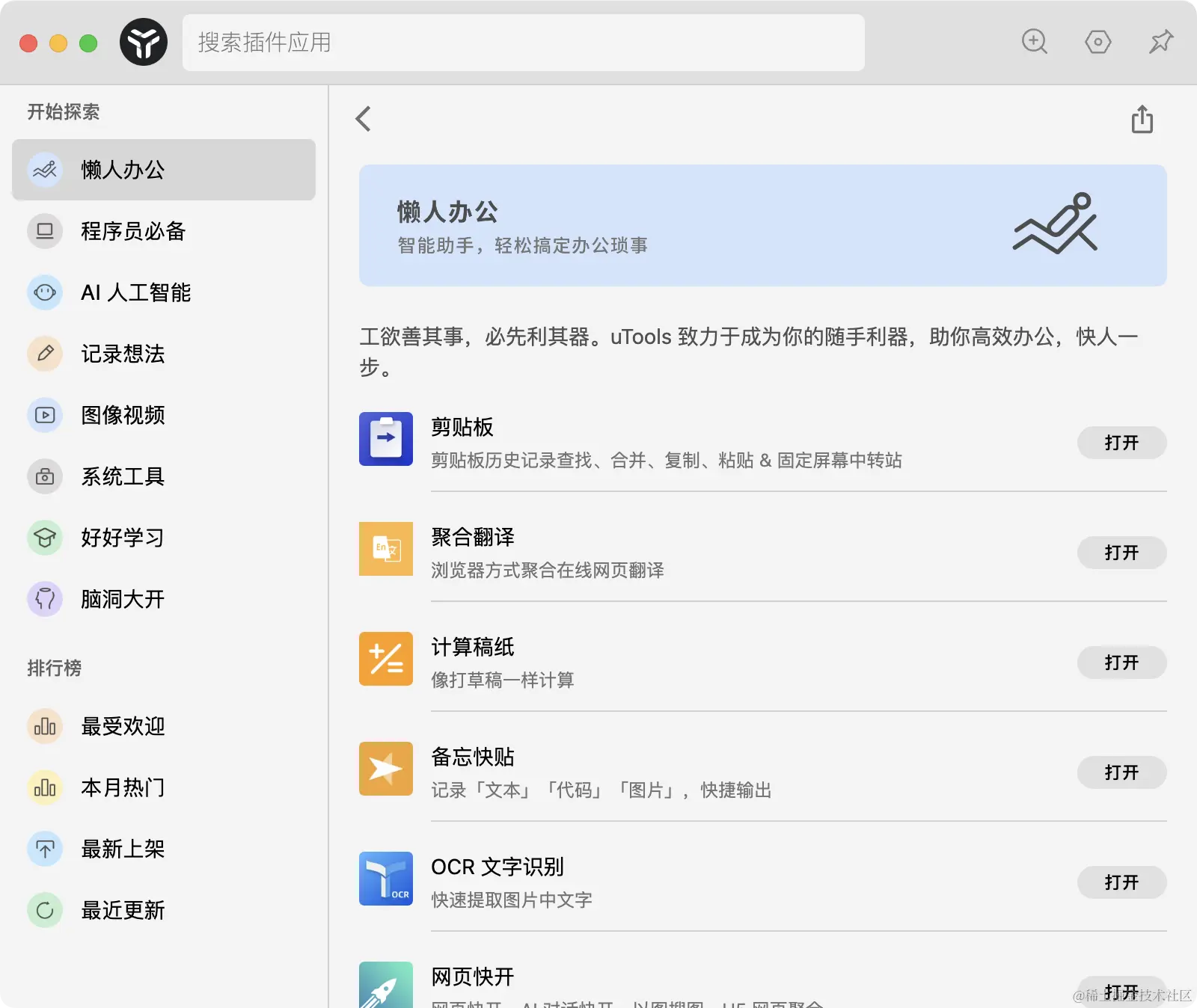Click the 系统工具 toolbox icon
The image size is (1197, 1008).
[45, 476]
